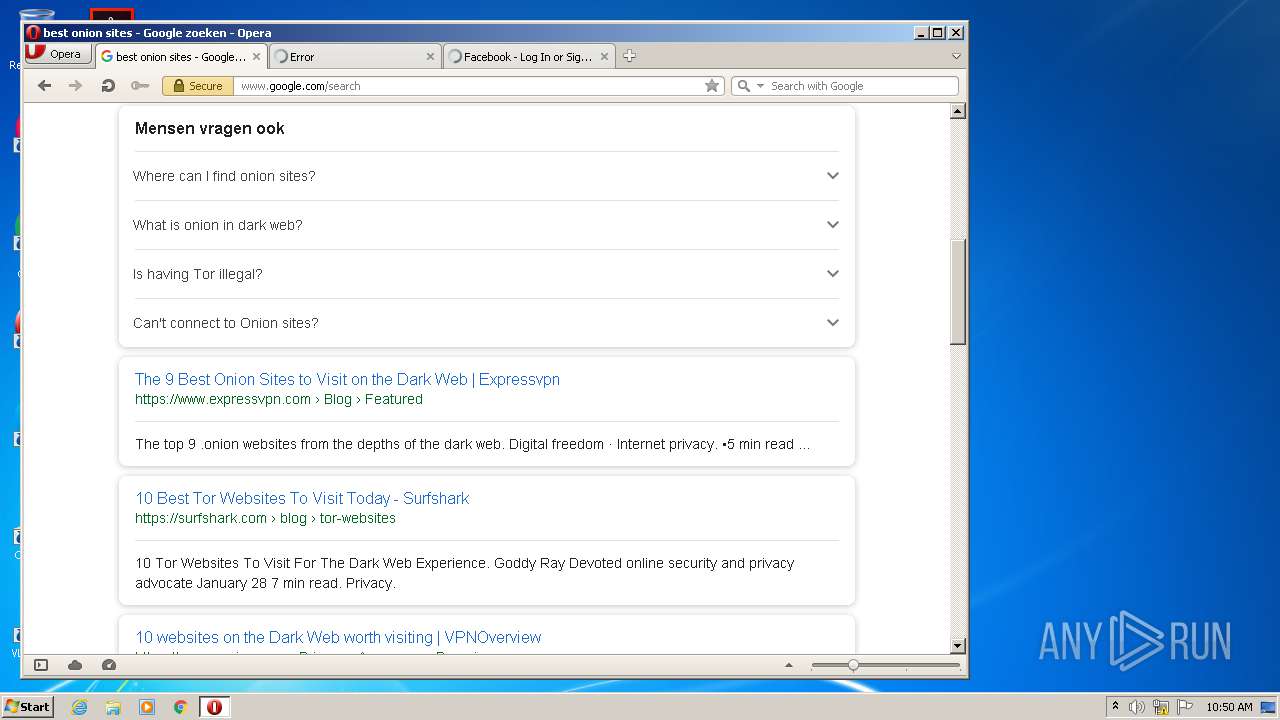The image size is (1280, 720).
Task: Click the 'The top 9 .onion websites' snippet text
Action: click(472, 444)
